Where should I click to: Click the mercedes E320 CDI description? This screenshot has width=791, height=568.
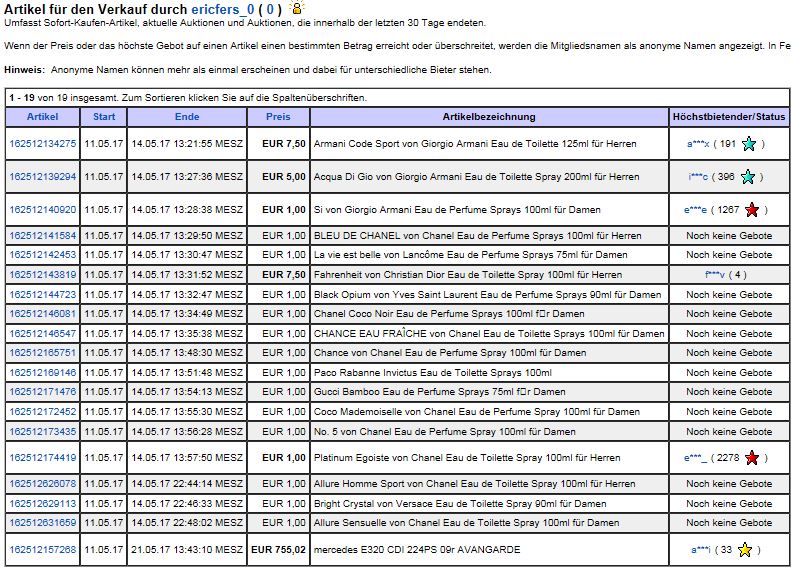417,550
